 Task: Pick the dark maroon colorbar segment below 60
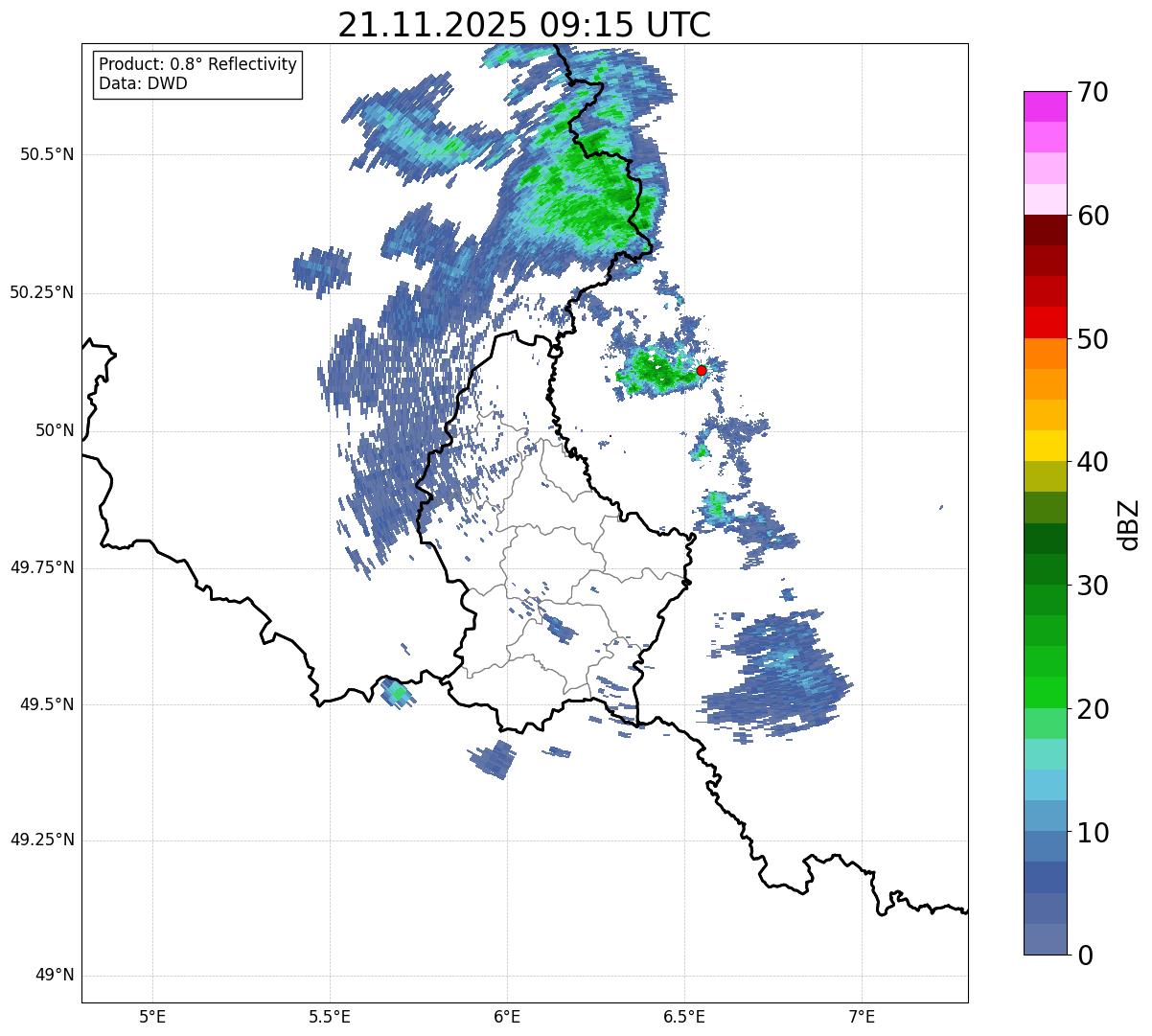pyautogui.click(x=1046, y=230)
